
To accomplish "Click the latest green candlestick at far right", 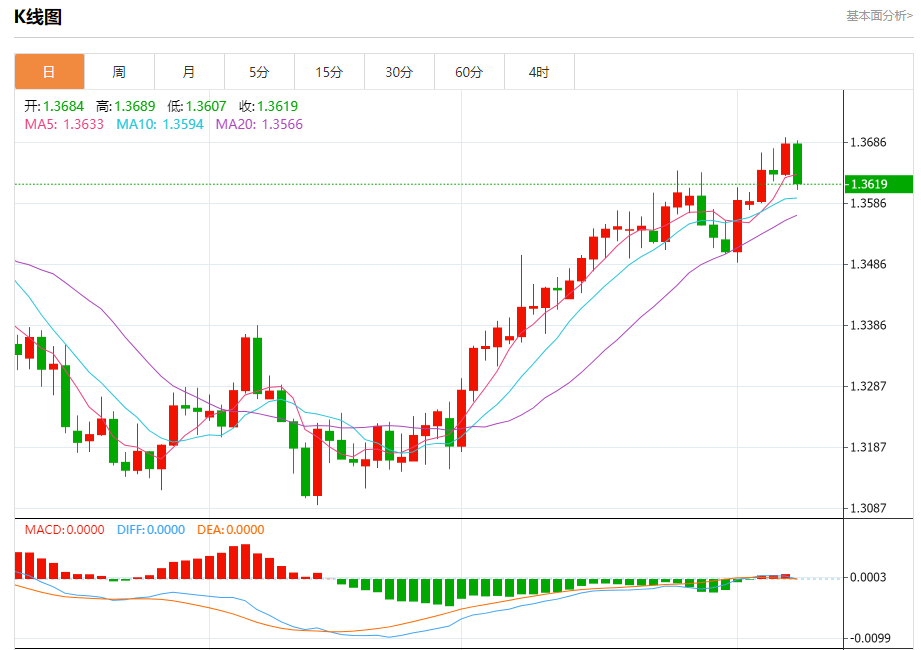I will [x=798, y=164].
